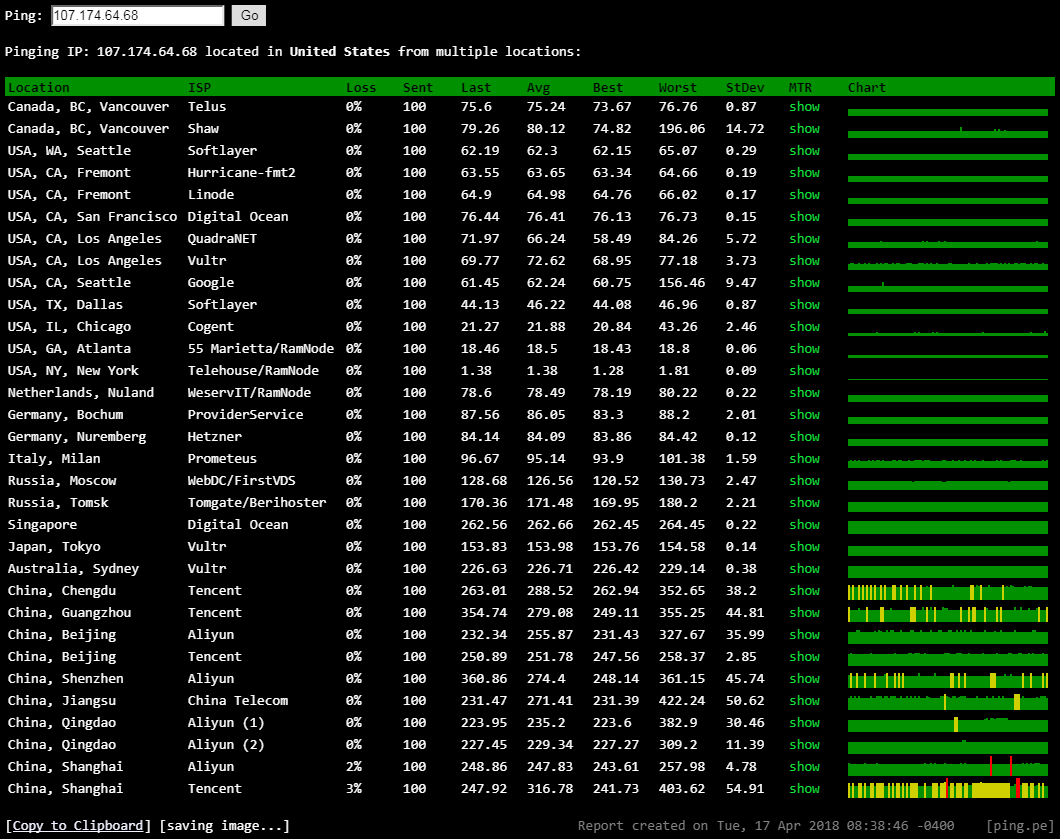Click the Shanghai Aliyun latency chart

tap(947, 767)
